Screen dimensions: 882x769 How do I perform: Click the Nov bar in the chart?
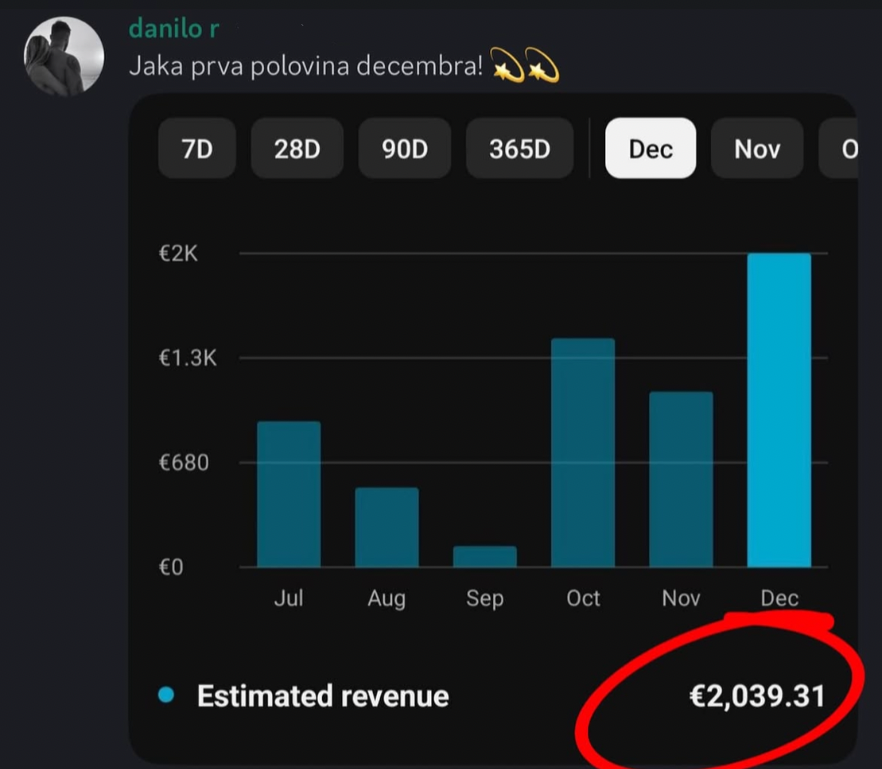[x=680, y=480]
